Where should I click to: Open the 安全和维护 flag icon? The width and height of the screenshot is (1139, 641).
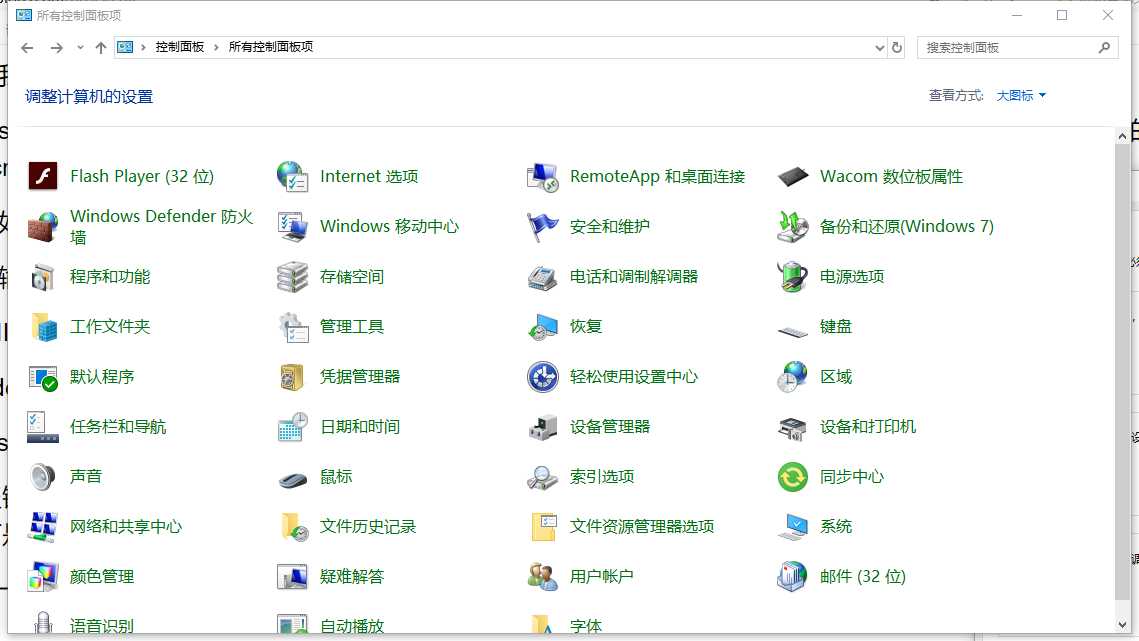(543, 227)
